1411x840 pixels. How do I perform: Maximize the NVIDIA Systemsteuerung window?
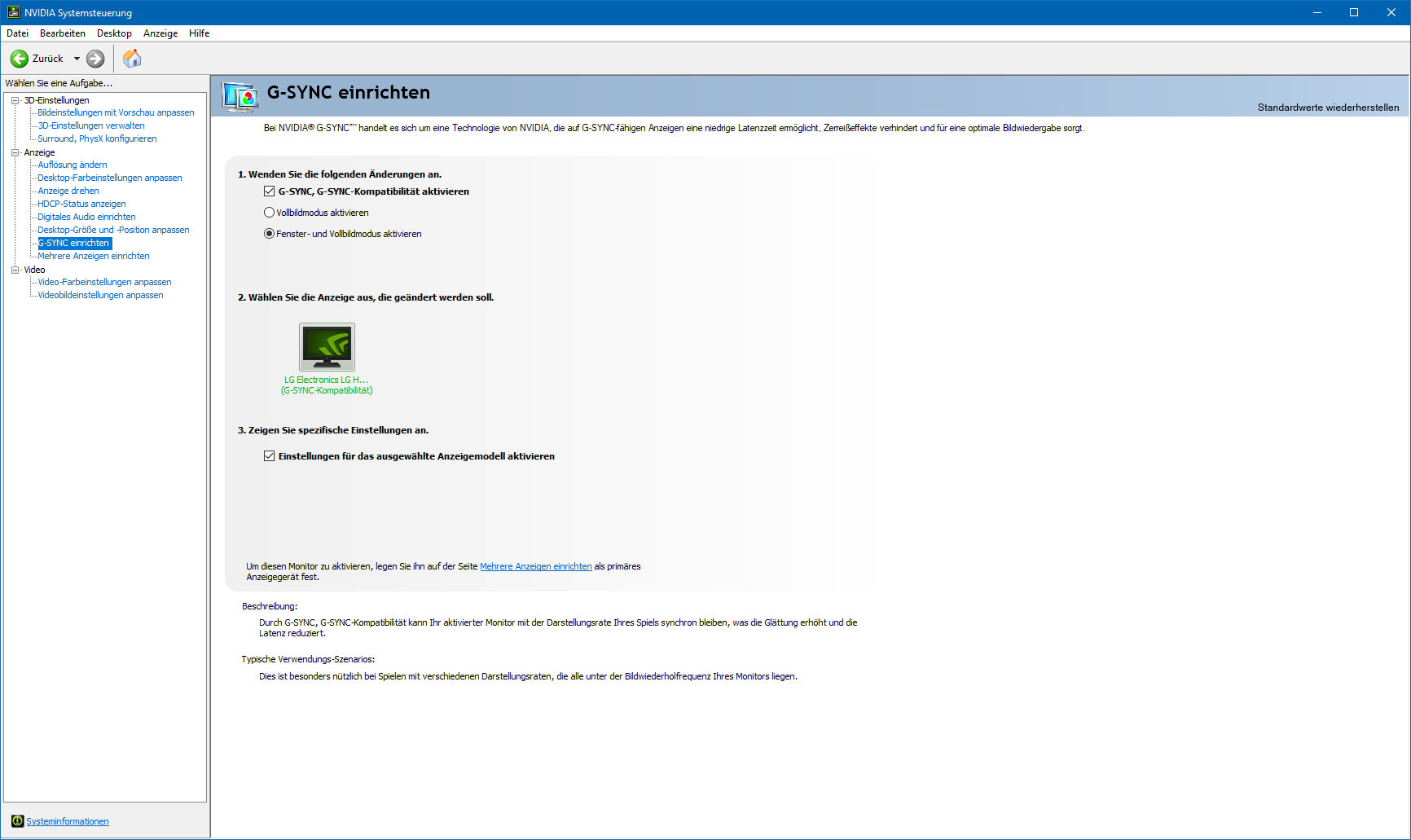[x=1354, y=12]
